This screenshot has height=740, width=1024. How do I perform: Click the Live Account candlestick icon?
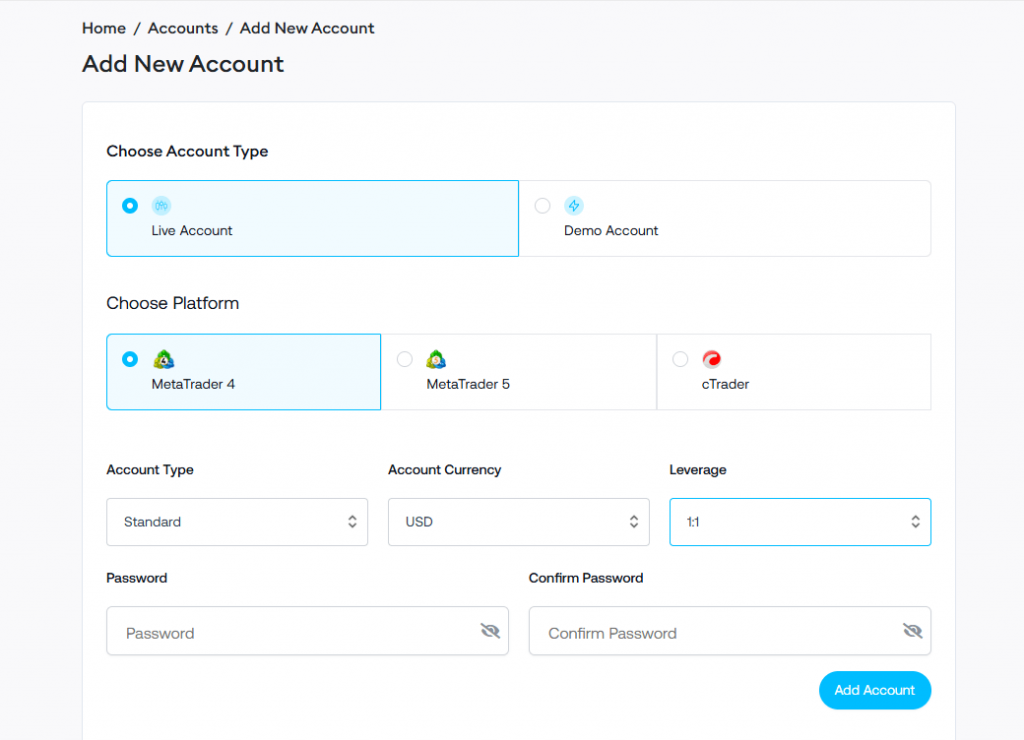(161, 206)
